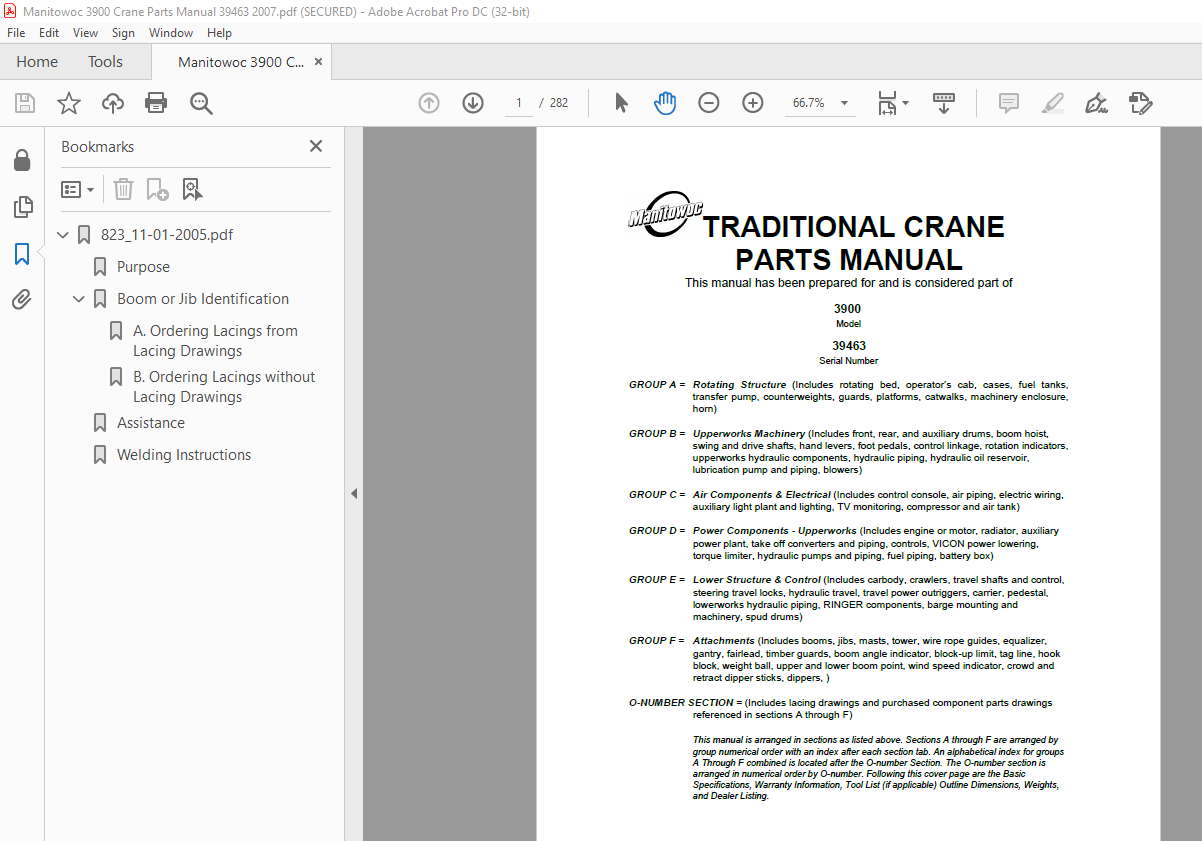Image resolution: width=1202 pixels, height=841 pixels.
Task: Open the zoom level dropdown at 66.7%
Action: click(845, 103)
